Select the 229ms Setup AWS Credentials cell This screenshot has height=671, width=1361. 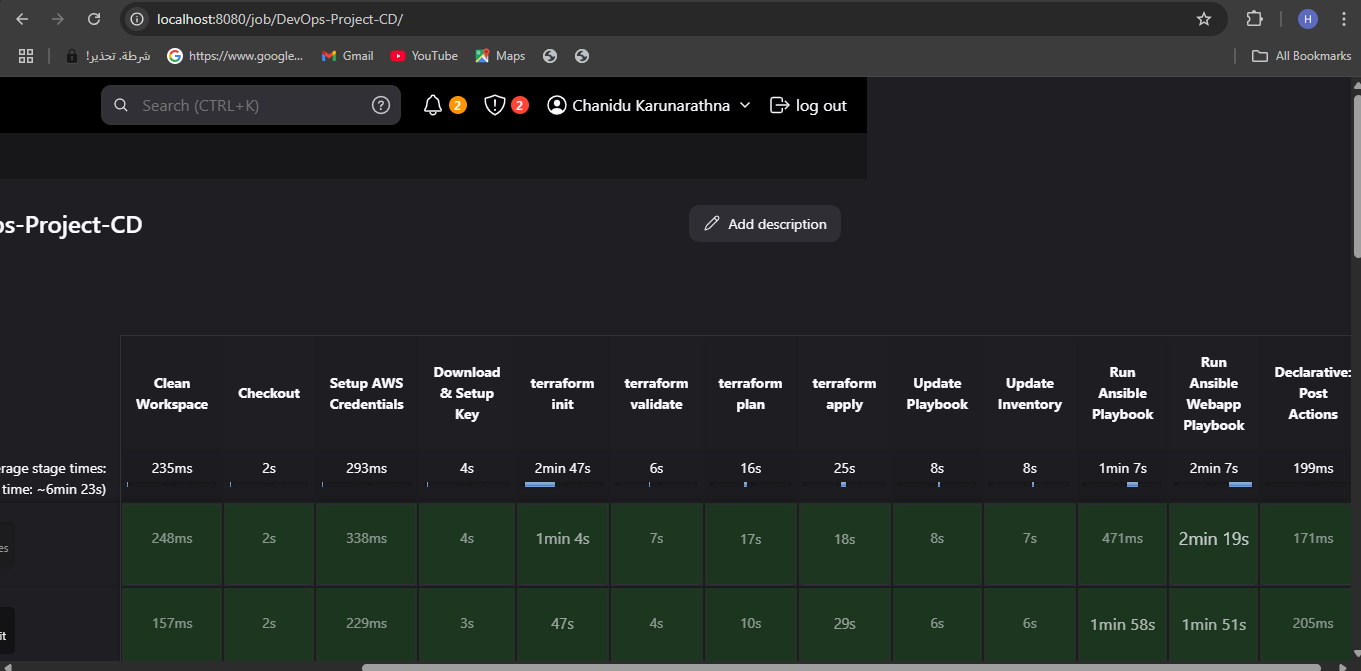click(x=367, y=624)
